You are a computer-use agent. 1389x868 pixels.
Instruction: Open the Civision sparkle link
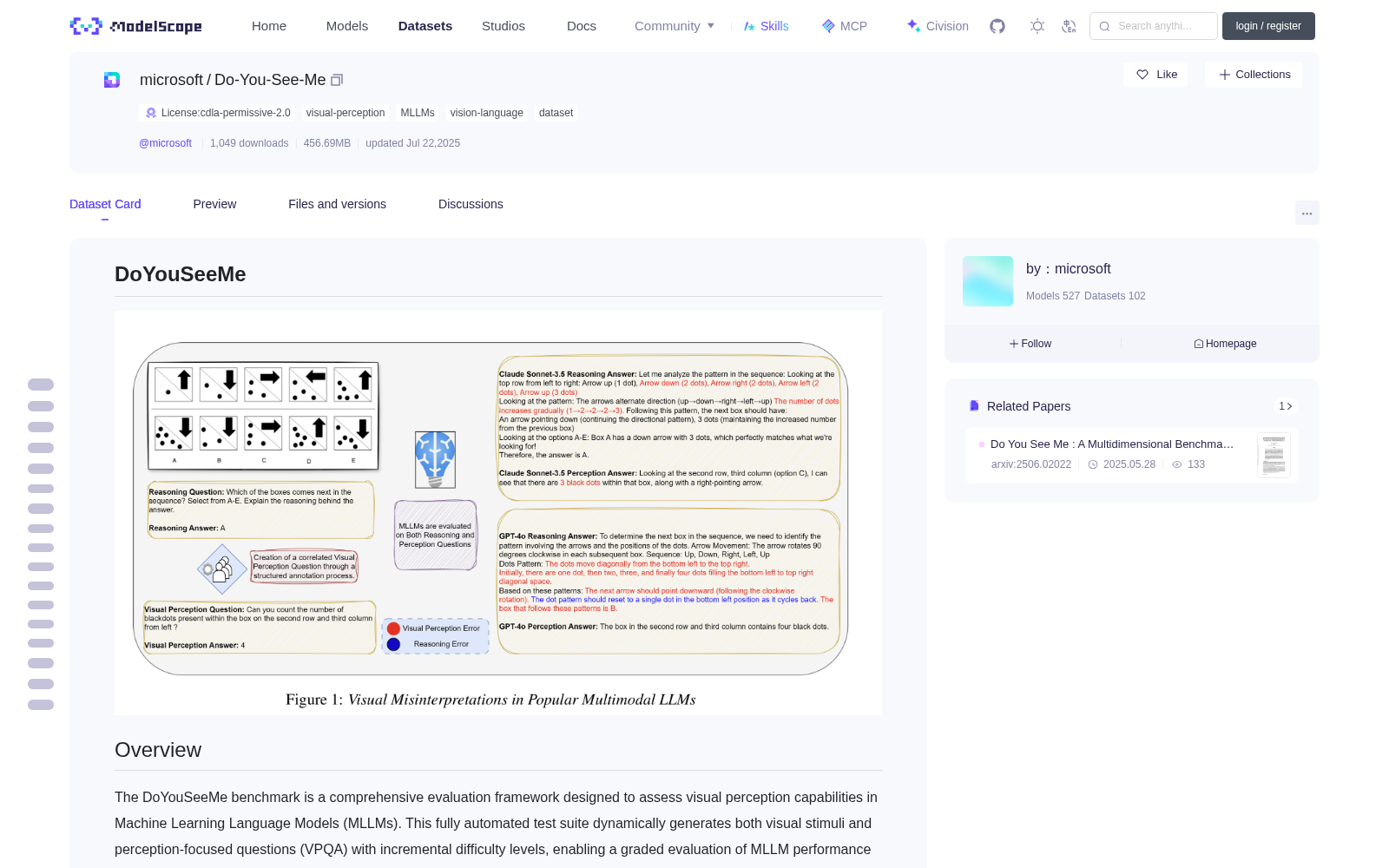pos(938,26)
